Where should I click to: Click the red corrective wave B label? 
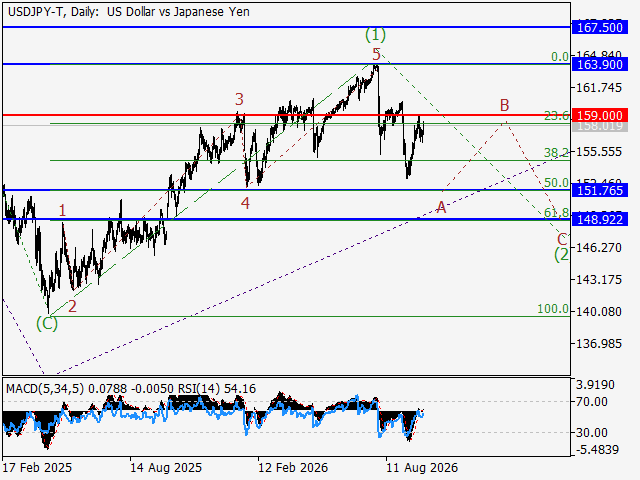point(504,105)
